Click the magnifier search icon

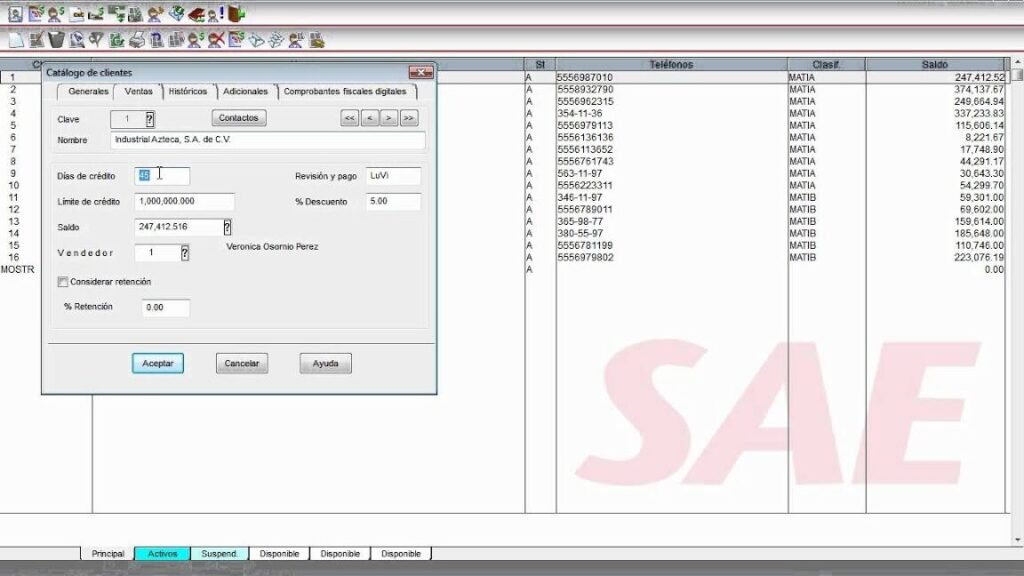coord(77,40)
